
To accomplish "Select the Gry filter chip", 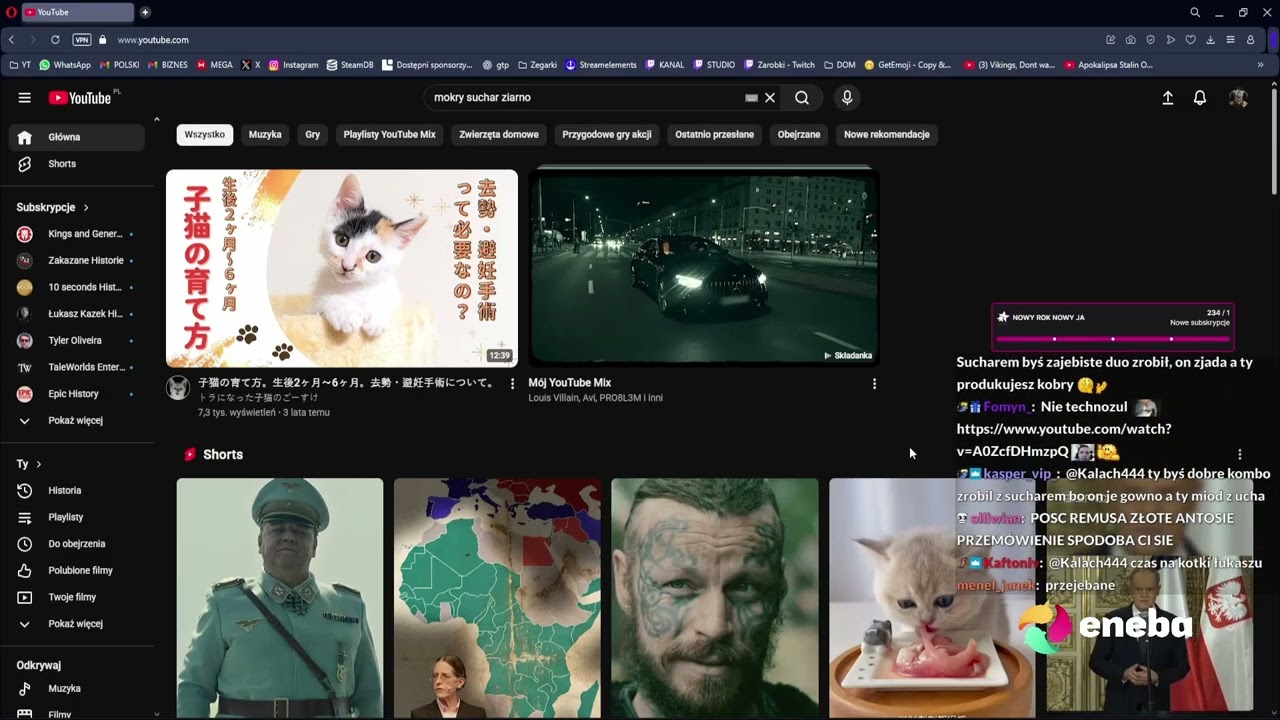I will 313,135.
